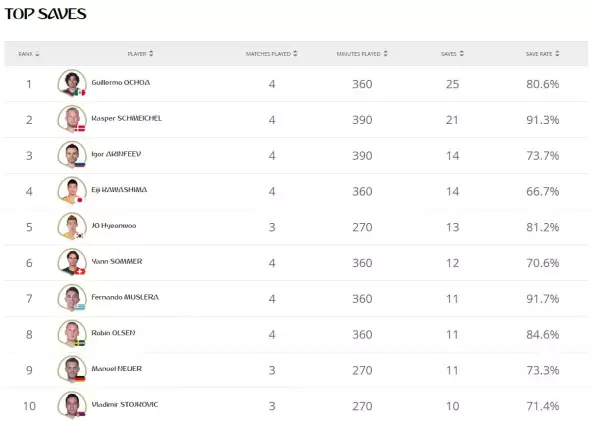Click Kasper Schmeichel's player photo
Screen dimensions: 600x421
point(70,119)
